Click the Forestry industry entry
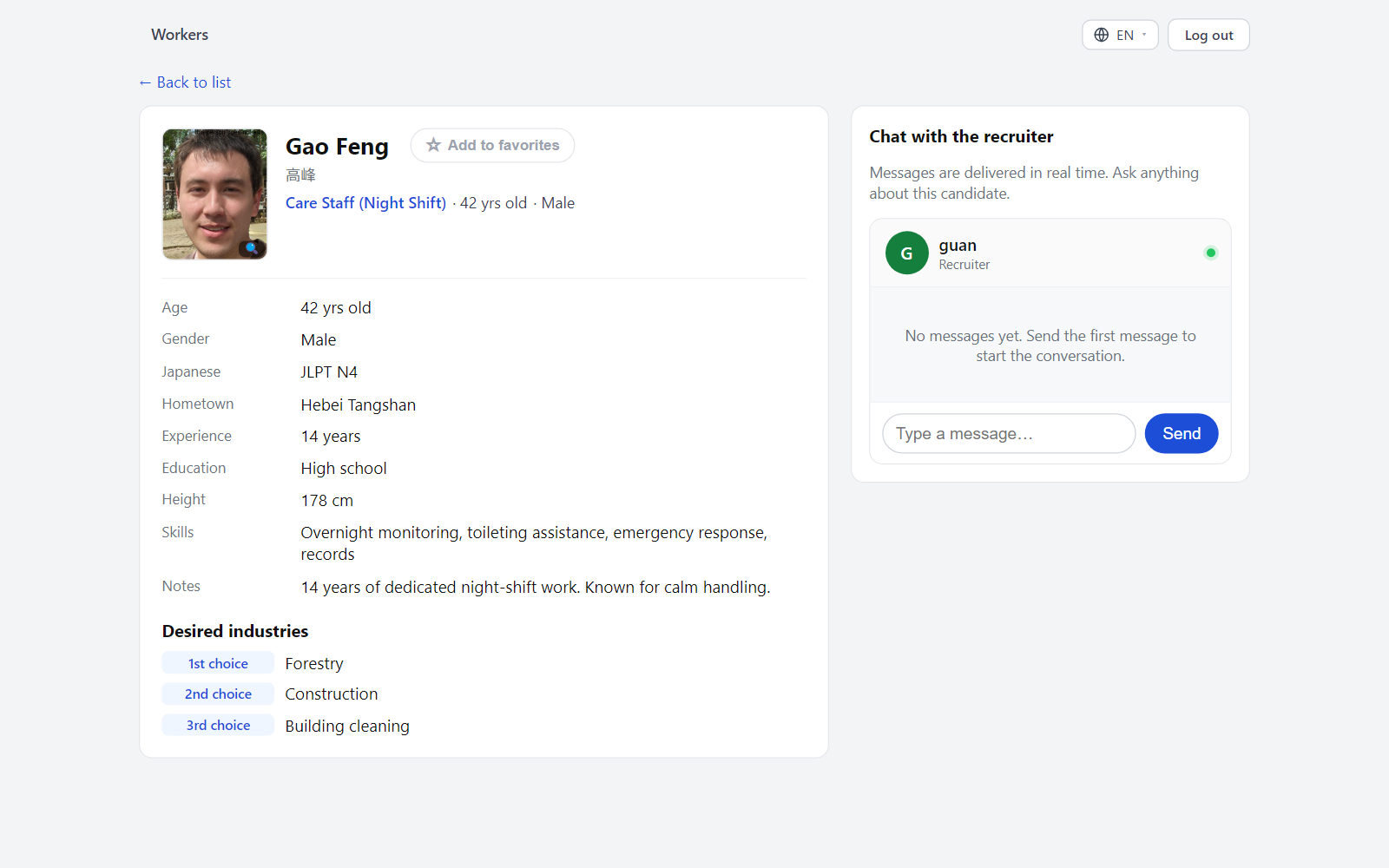 click(314, 664)
